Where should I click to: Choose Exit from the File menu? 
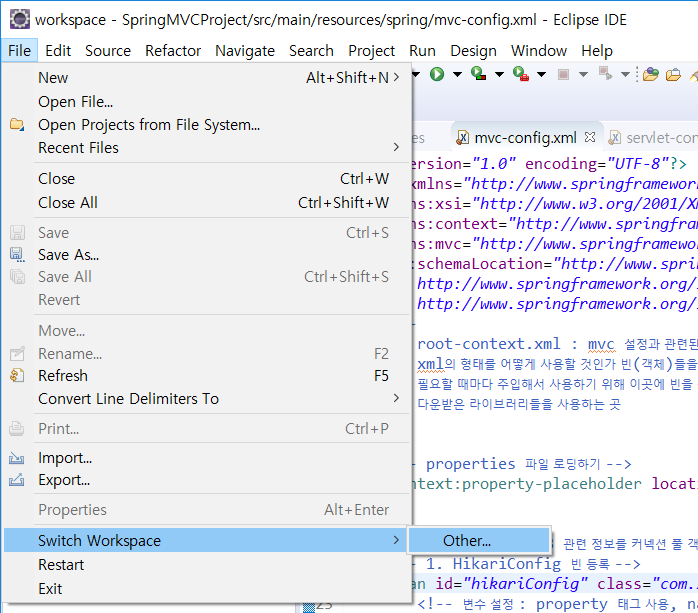point(207,589)
